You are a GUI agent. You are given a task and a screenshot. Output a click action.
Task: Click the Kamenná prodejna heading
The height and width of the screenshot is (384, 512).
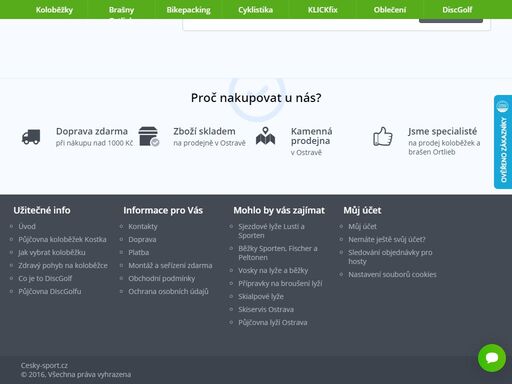(312, 136)
